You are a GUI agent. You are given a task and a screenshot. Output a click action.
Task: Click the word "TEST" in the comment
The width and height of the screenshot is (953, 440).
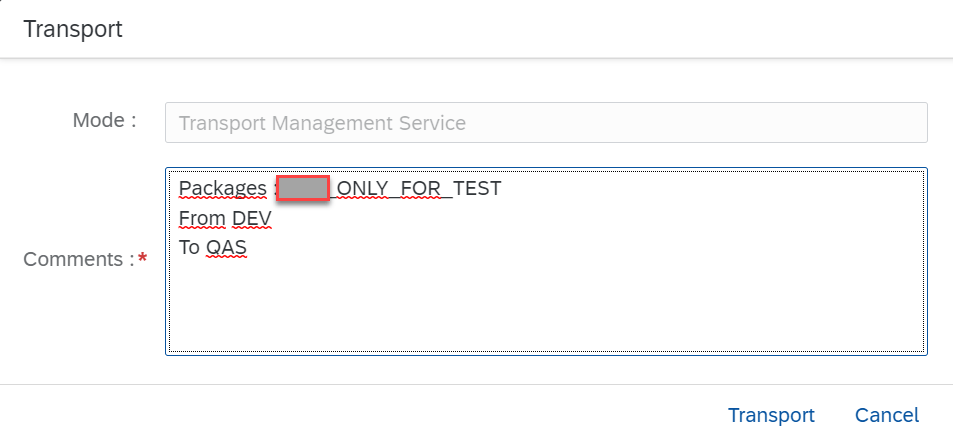(476, 188)
